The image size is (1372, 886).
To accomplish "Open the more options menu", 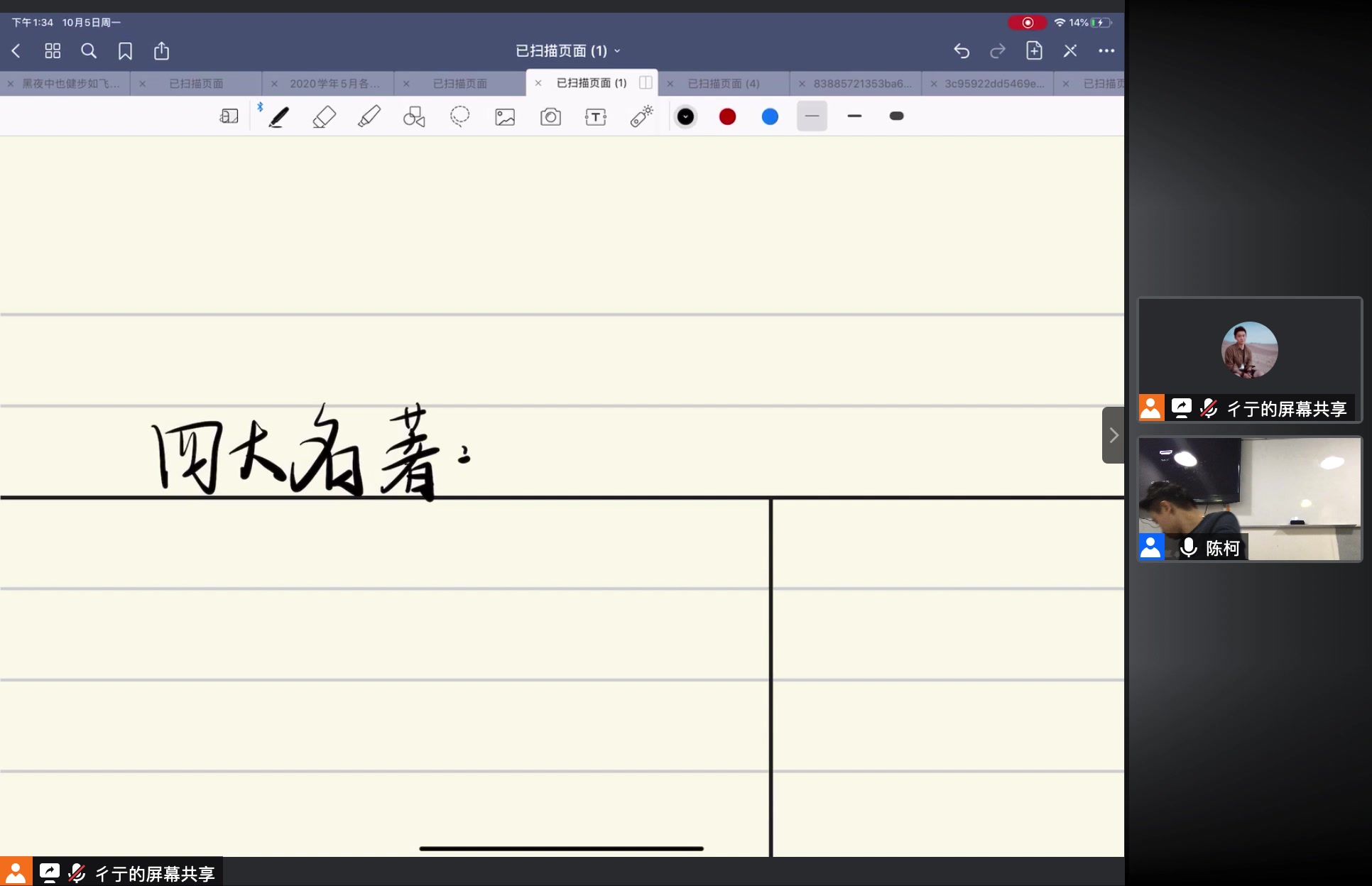I will [x=1106, y=51].
